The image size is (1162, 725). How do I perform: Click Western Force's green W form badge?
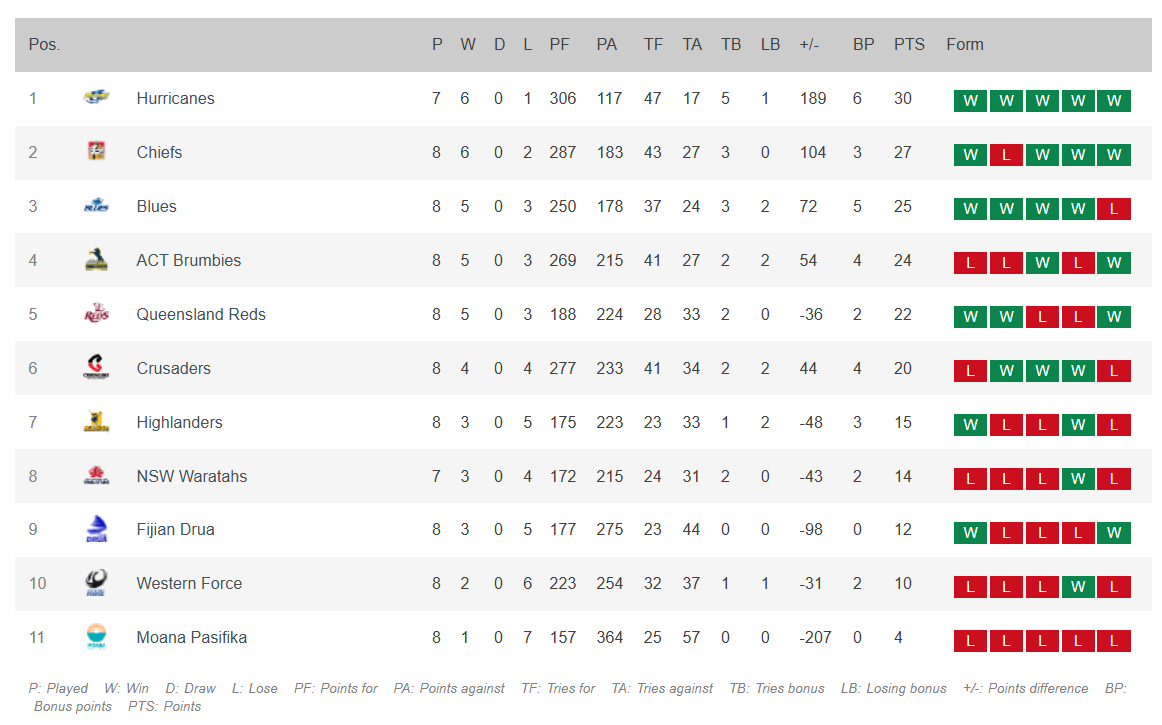(x=1078, y=587)
